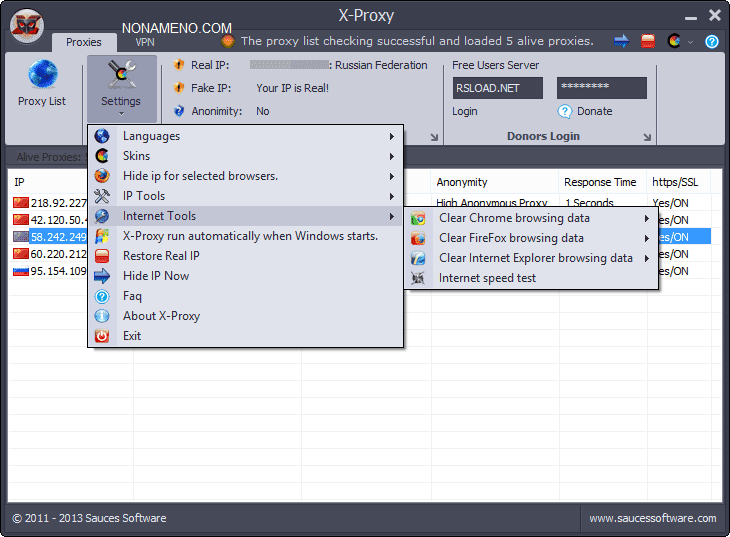The height and width of the screenshot is (537, 730).
Task: Click the blue help question mark icon
Action: coord(712,41)
